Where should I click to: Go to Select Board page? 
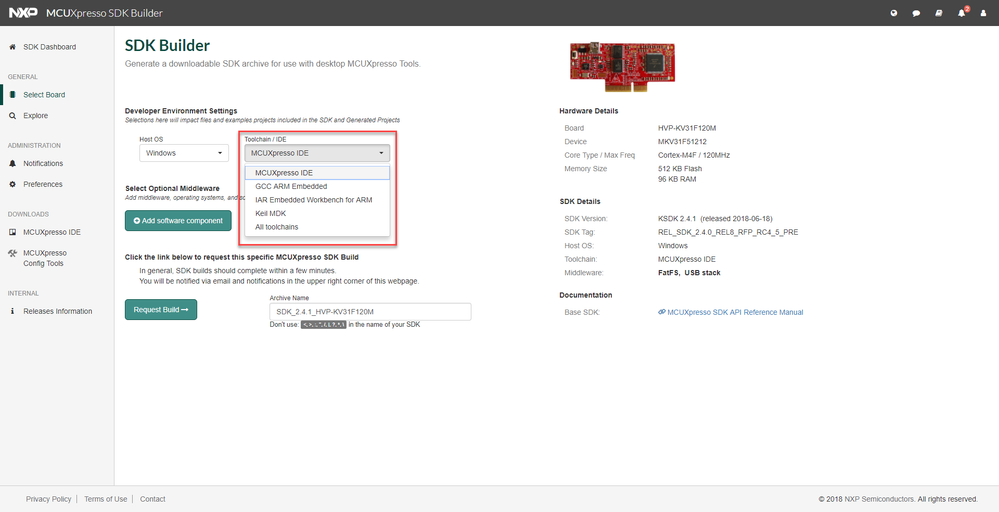pyautogui.click(x=44, y=95)
